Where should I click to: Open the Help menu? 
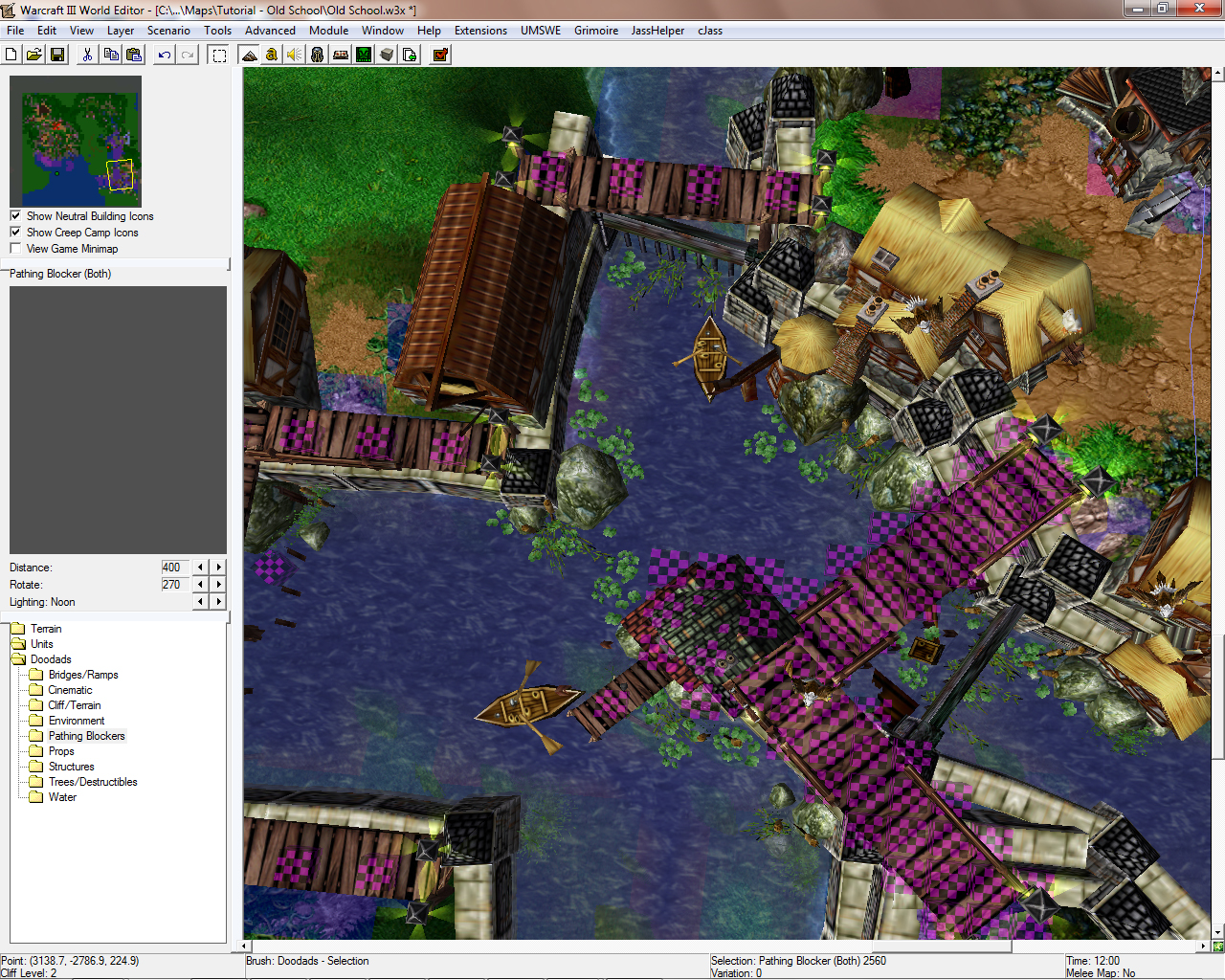point(429,31)
